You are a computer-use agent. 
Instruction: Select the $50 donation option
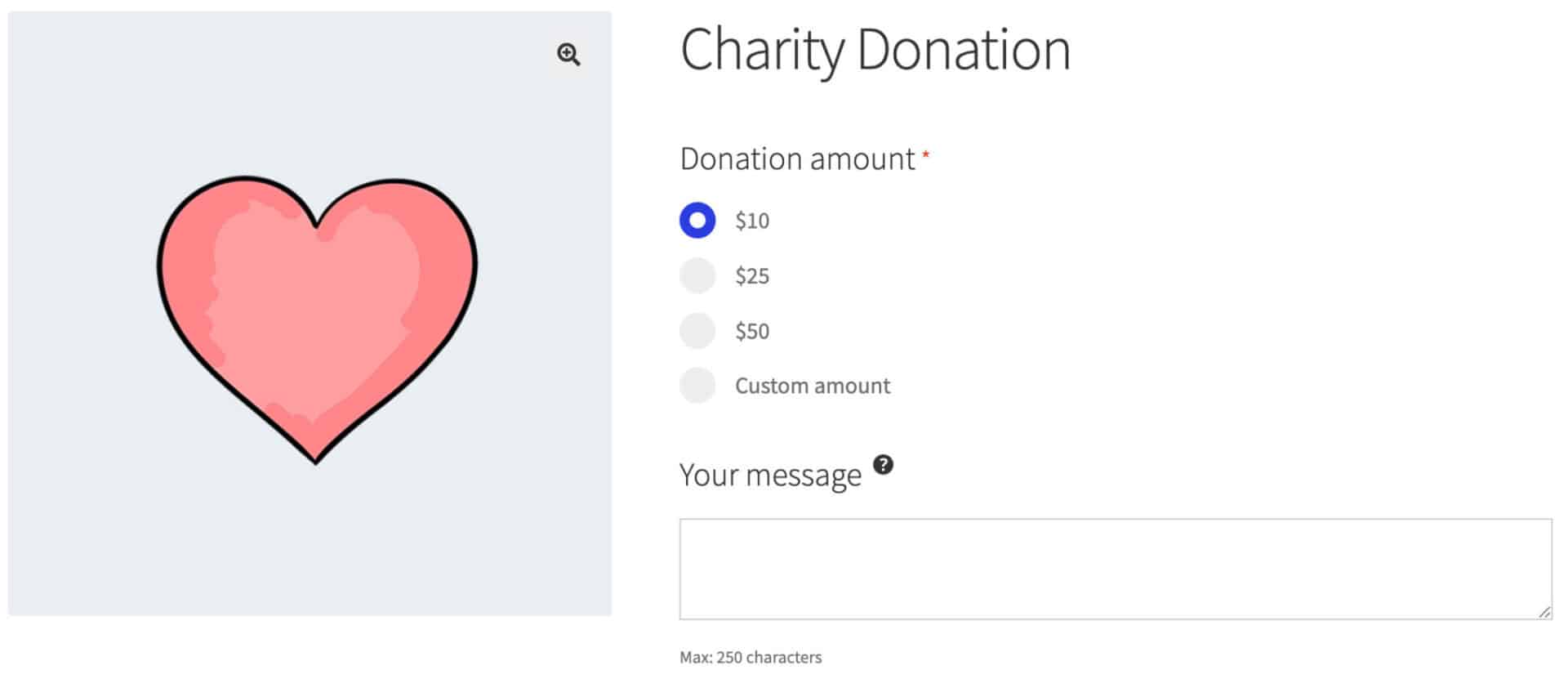click(x=697, y=330)
